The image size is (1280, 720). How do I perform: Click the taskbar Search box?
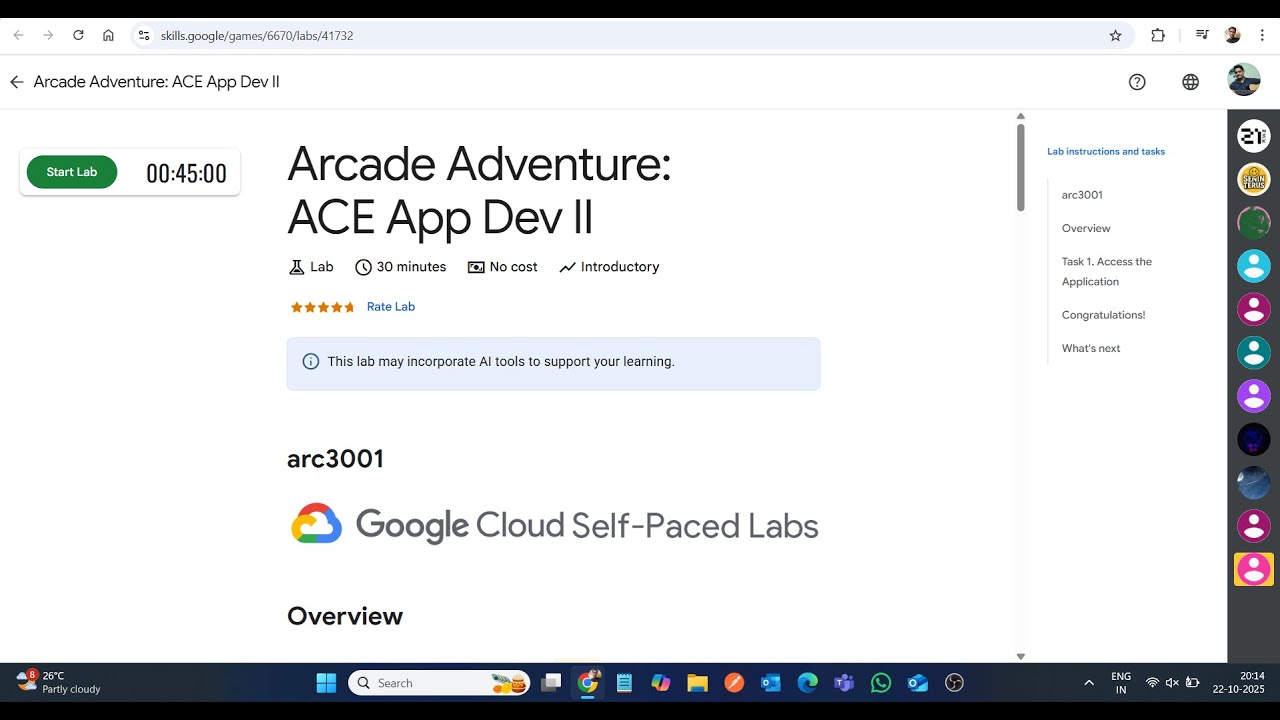tap(439, 683)
